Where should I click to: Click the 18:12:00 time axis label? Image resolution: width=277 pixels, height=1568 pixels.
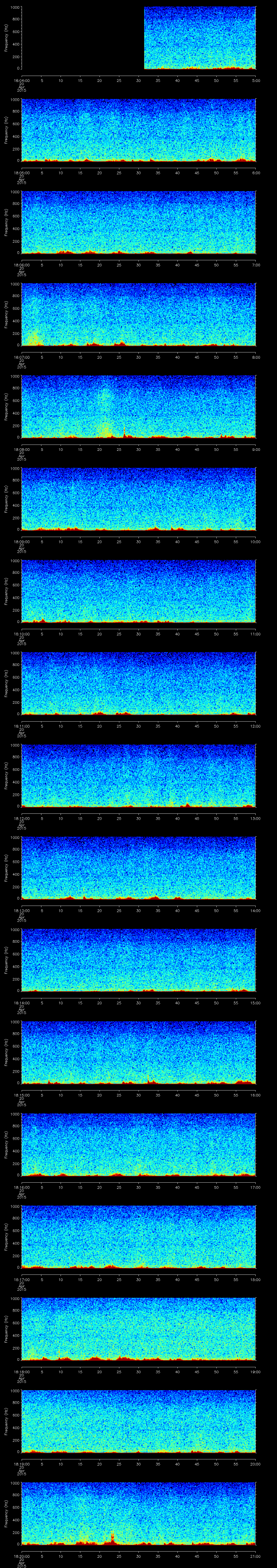21,818
